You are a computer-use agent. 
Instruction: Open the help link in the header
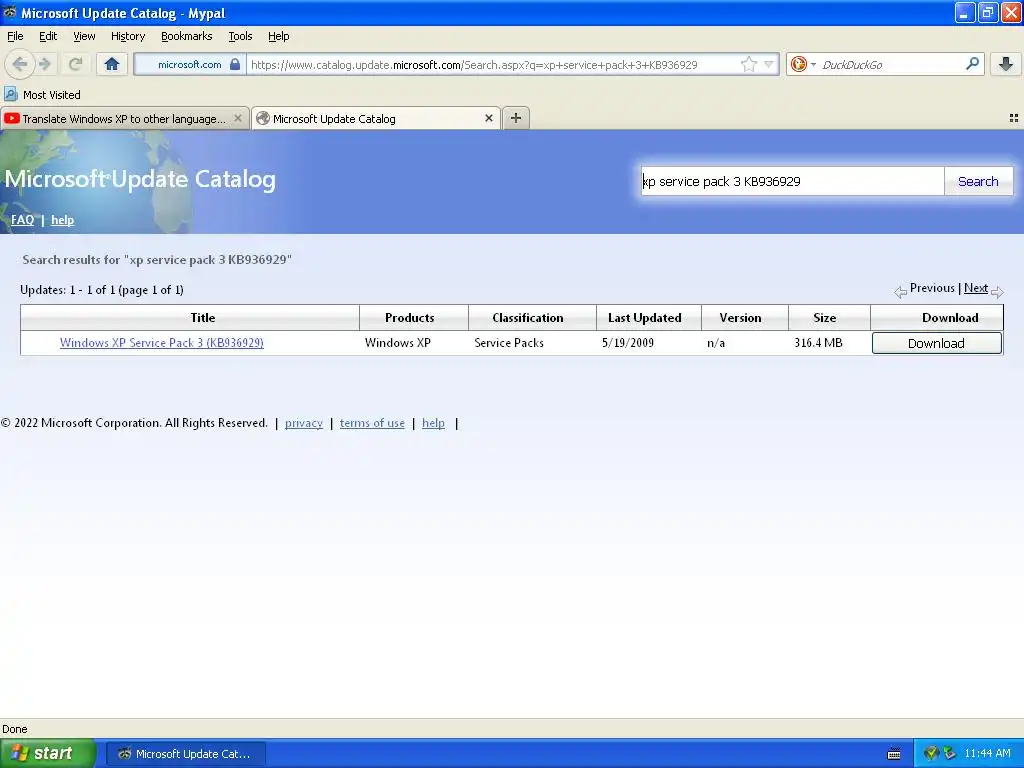(62, 219)
